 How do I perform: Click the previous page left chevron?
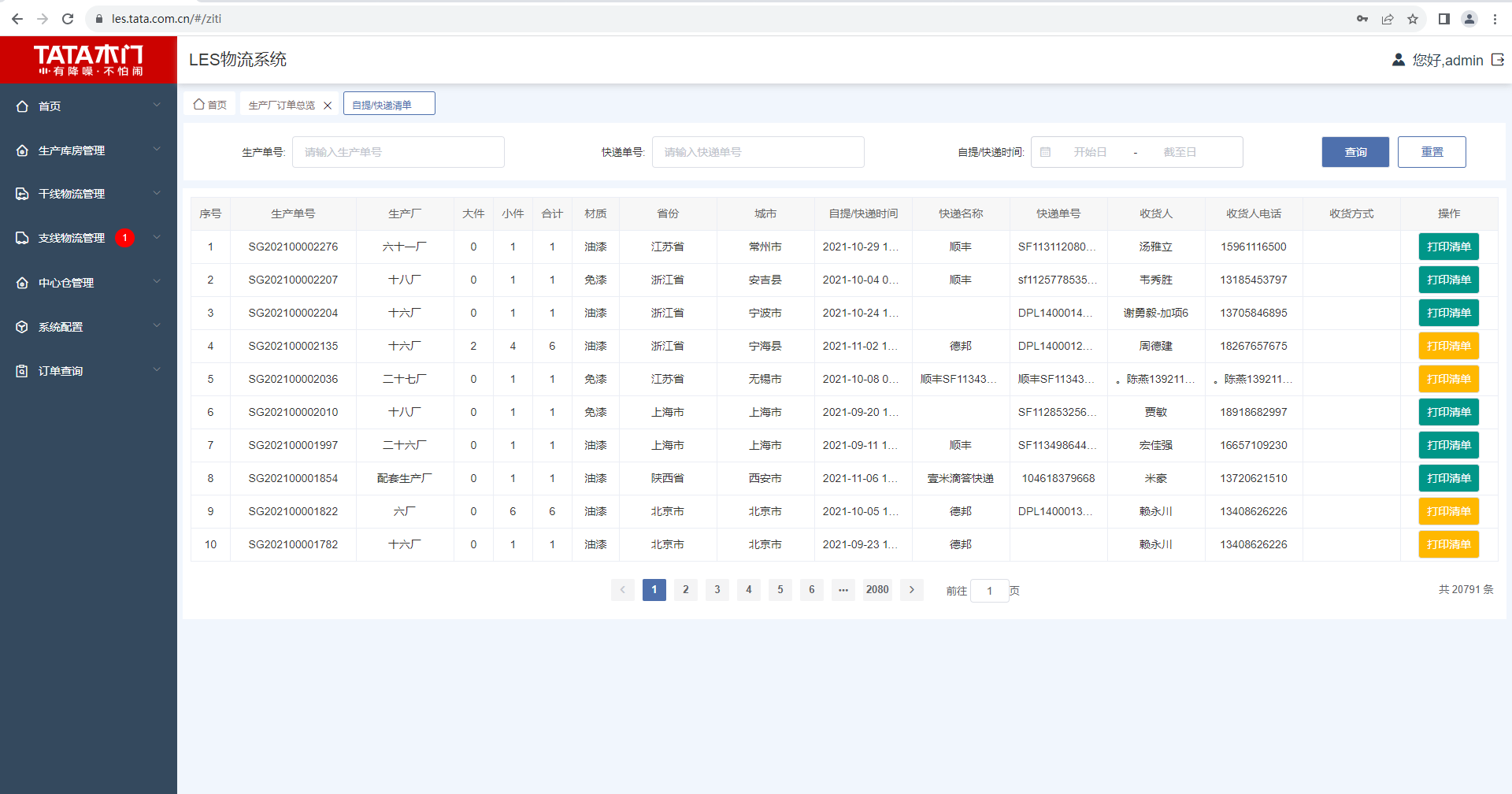pyautogui.click(x=623, y=589)
